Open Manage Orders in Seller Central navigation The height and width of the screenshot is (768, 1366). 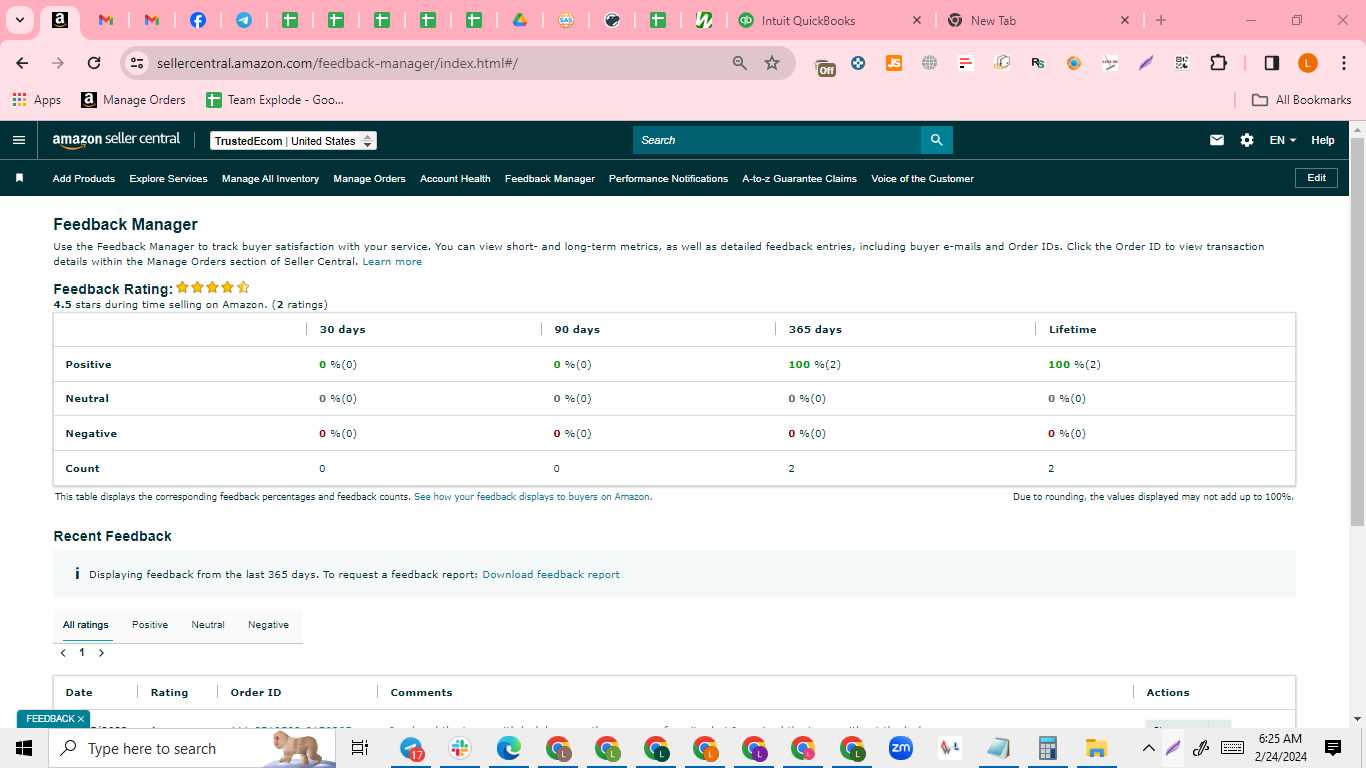click(x=369, y=179)
